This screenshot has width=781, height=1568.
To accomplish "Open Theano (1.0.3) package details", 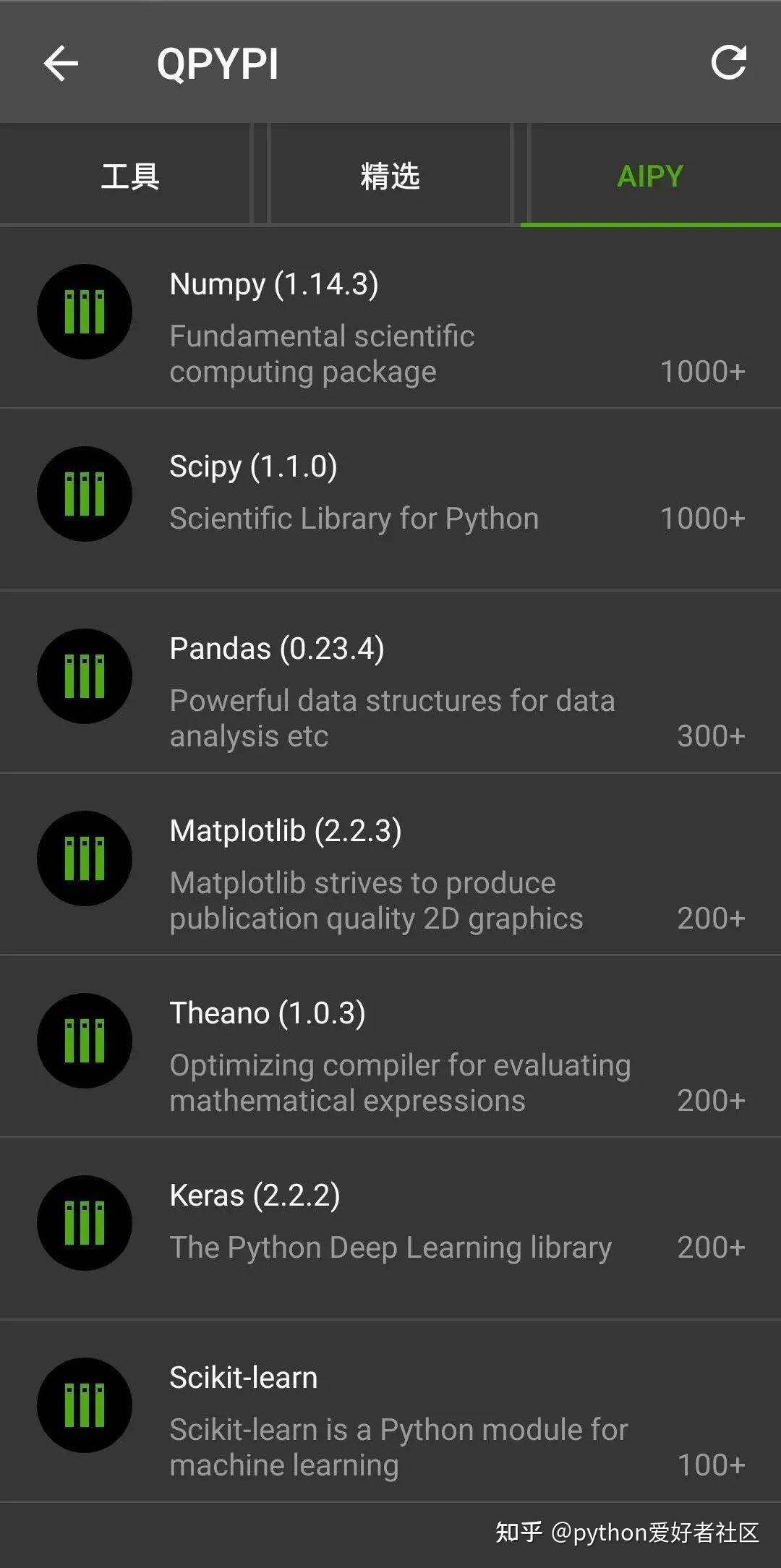I will 268,1013.
